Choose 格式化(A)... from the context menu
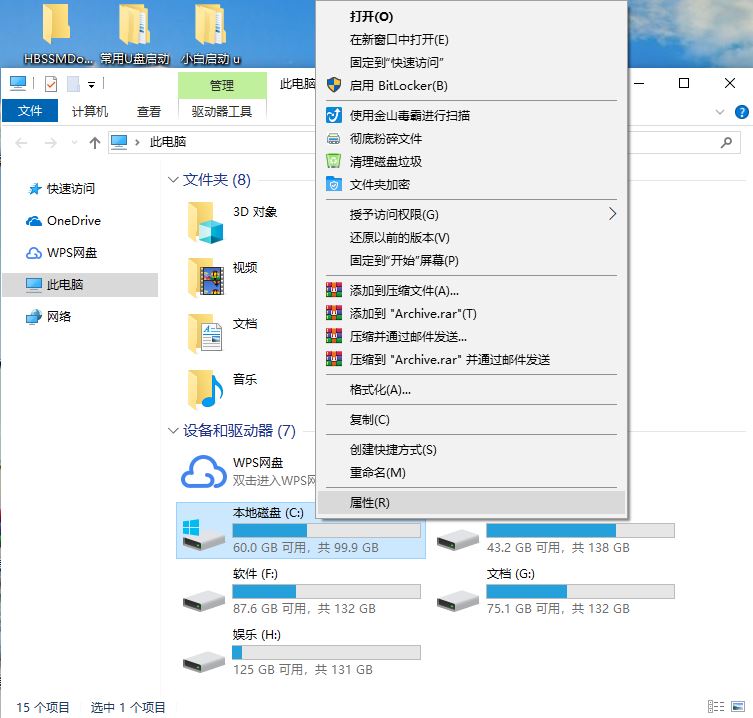Image resolution: width=753 pixels, height=718 pixels. pyautogui.click(x=380, y=389)
